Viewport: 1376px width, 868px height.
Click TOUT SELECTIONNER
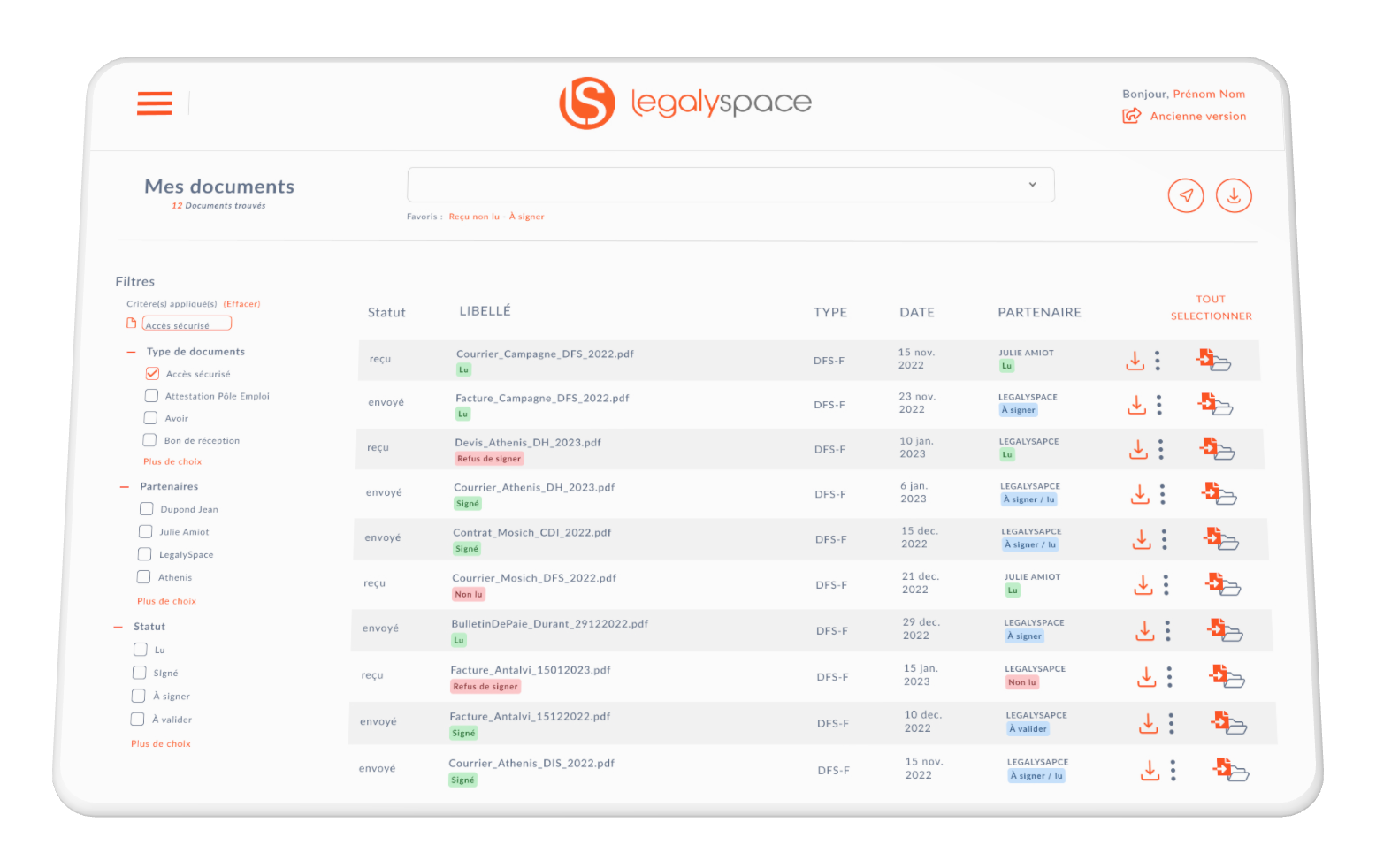(1212, 308)
